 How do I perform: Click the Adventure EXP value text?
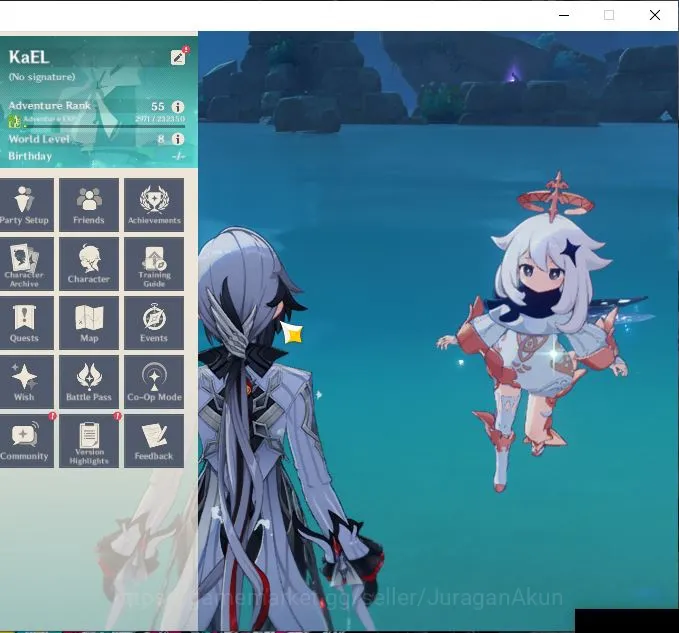click(160, 119)
